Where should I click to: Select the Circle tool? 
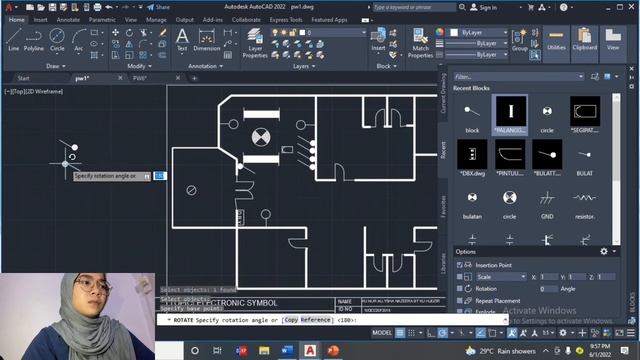pyautogui.click(x=57, y=40)
